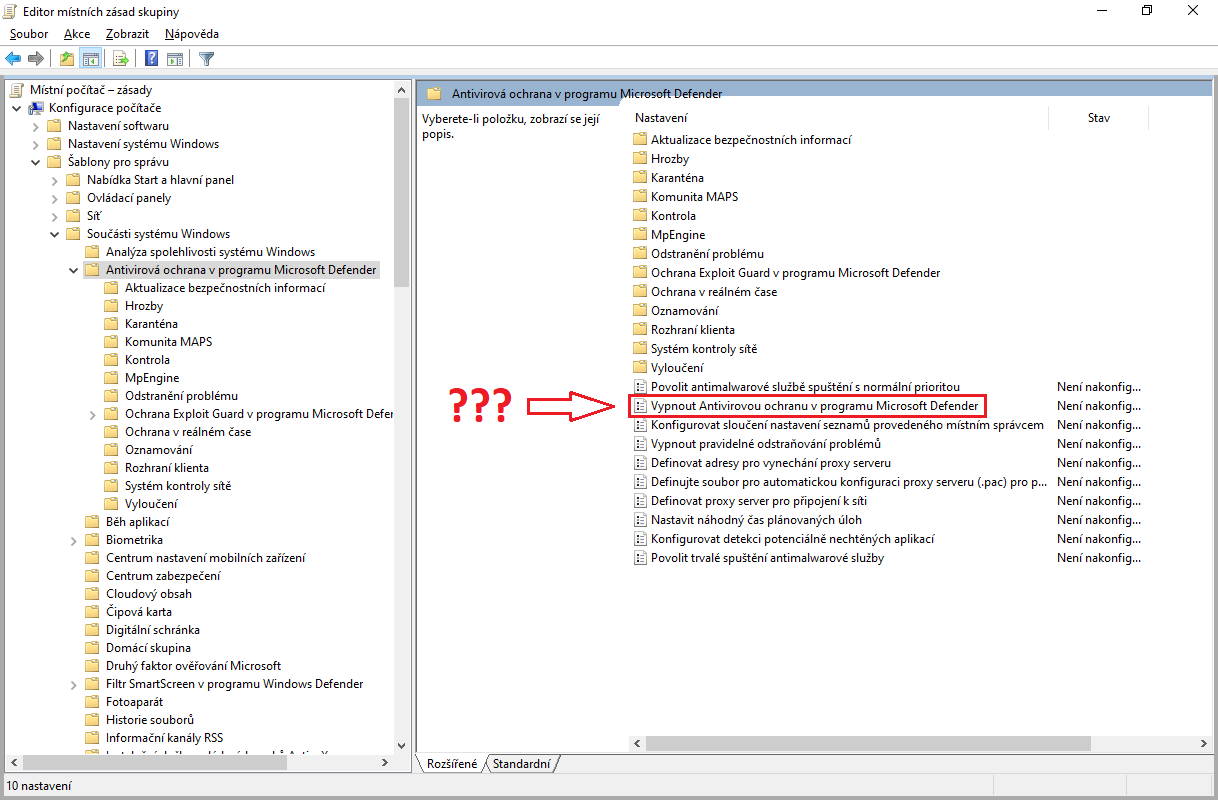Click folder icon next to Vyloučení in right list
This screenshot has width=1218, height=800.
tap(640, 367)
